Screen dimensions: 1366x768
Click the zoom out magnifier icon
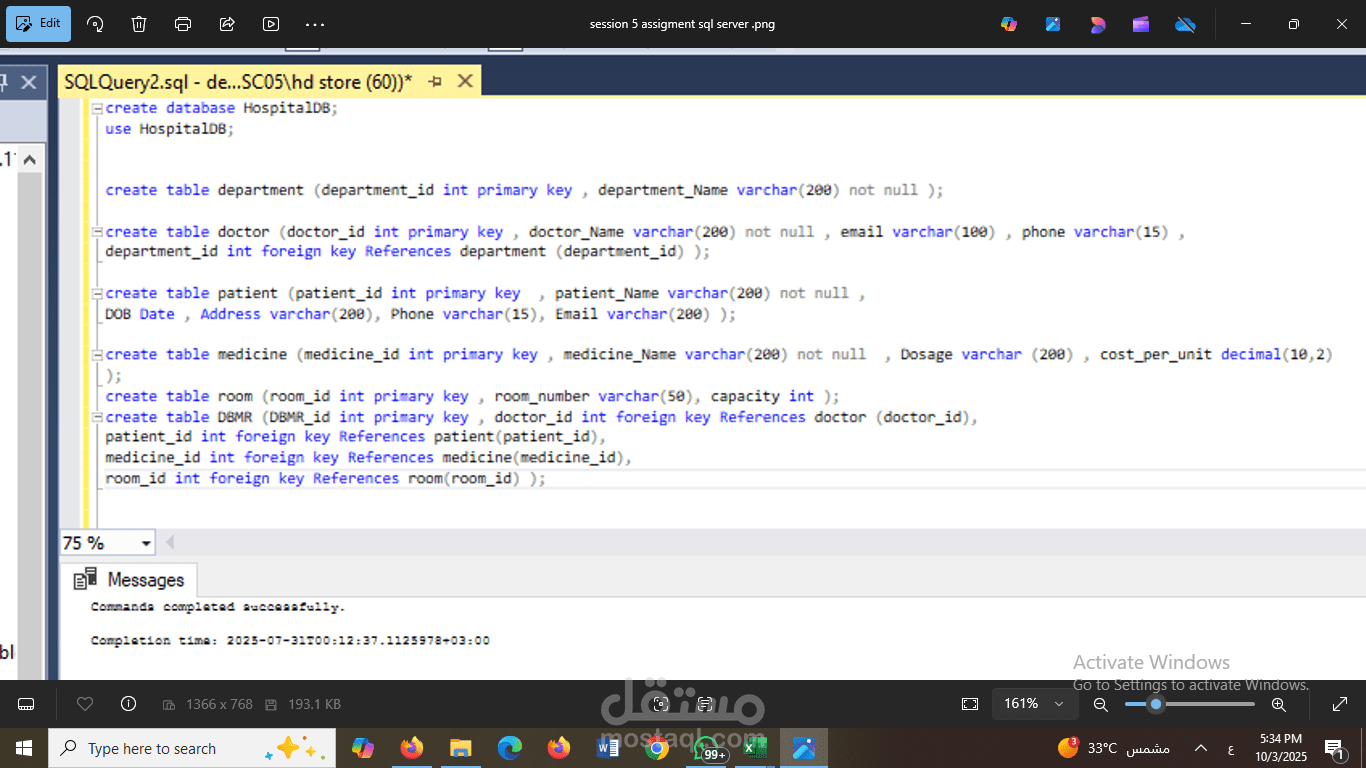pos(1100,704)
